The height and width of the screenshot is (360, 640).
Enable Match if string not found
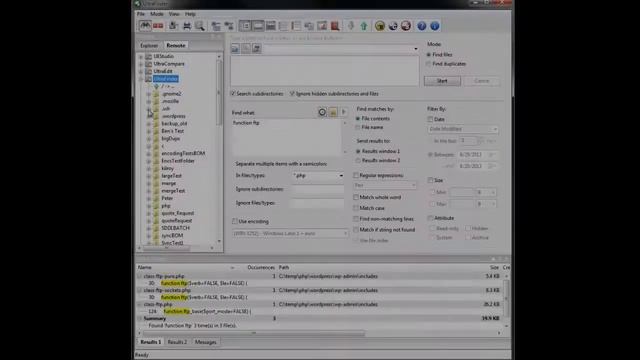[356, 229]
